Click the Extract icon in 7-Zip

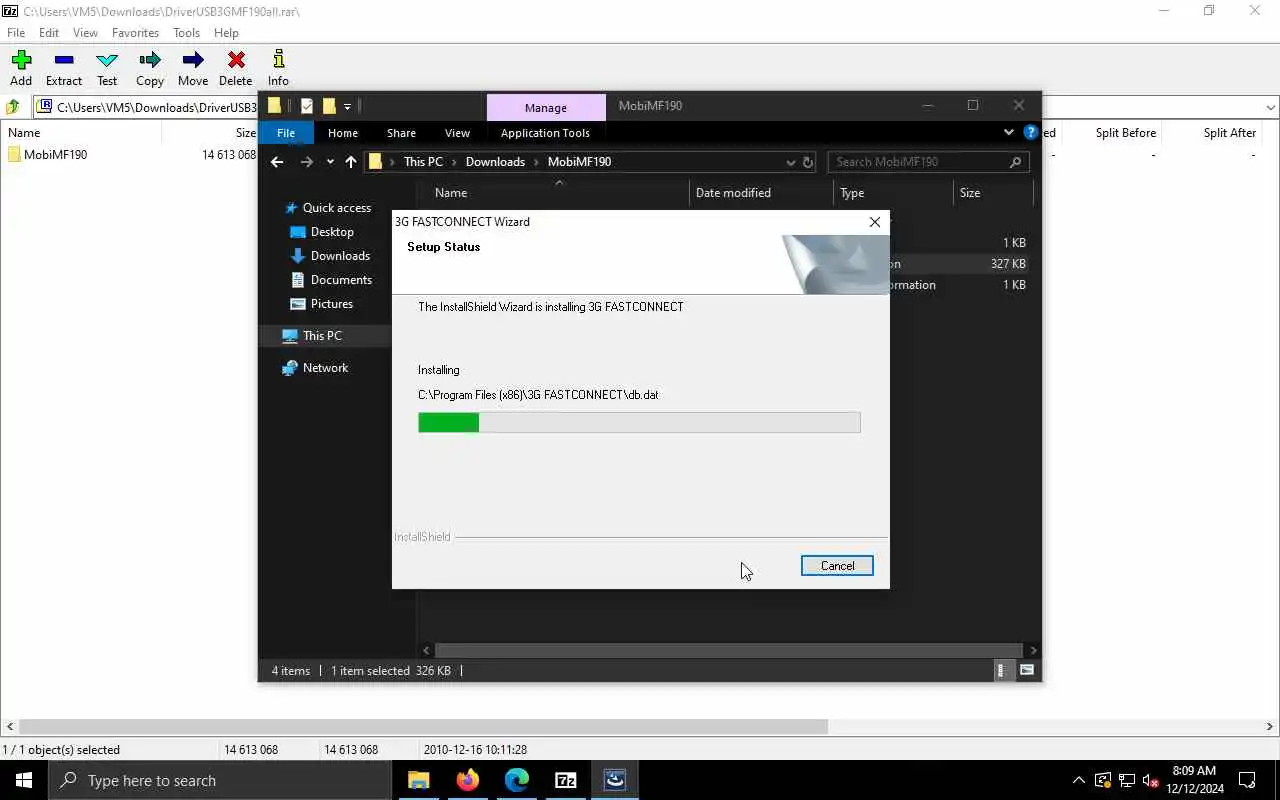[64, 61]
